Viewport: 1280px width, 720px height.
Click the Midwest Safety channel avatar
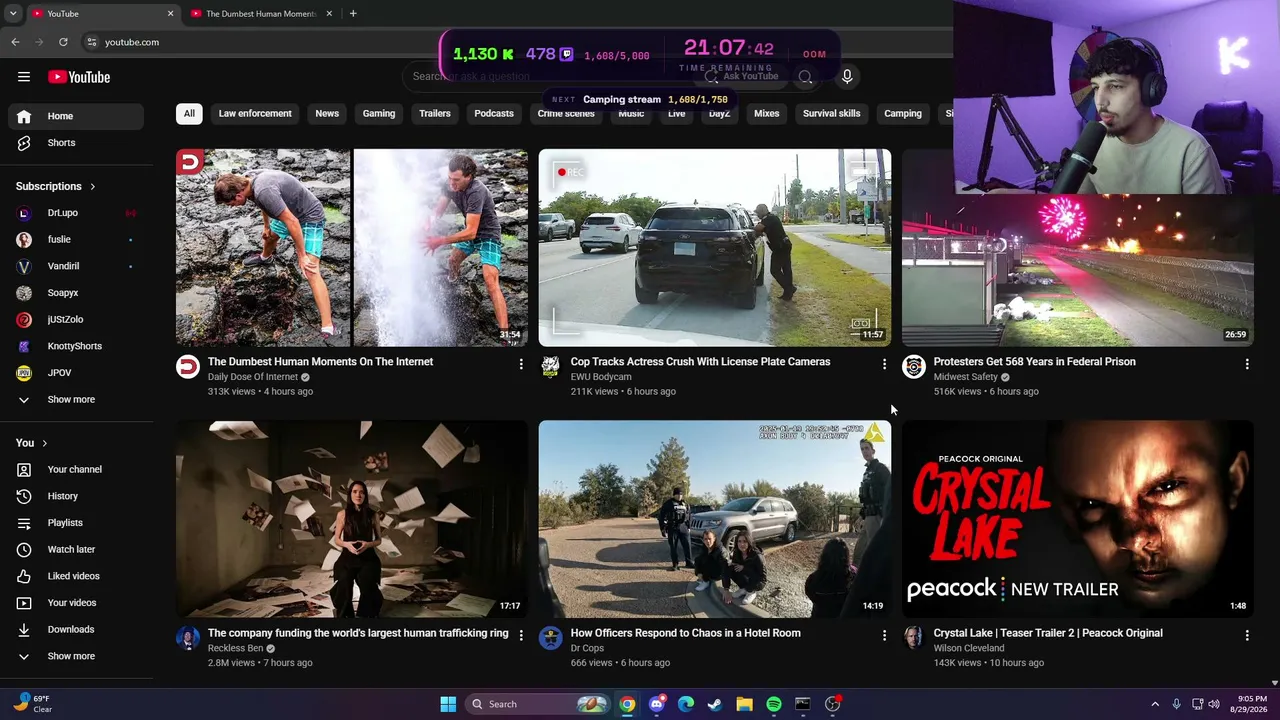(x=914, y=367)
